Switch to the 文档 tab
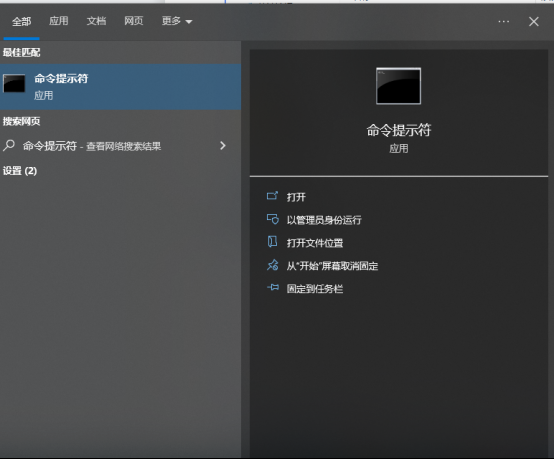Image resolution: width=554 pixels, height=459 pixels. pos(96,21)
